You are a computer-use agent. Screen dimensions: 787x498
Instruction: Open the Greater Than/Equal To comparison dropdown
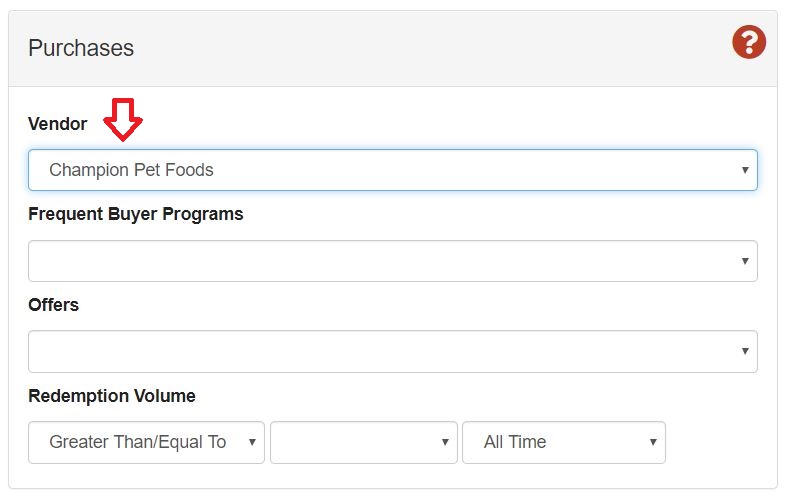click(146, 442)
